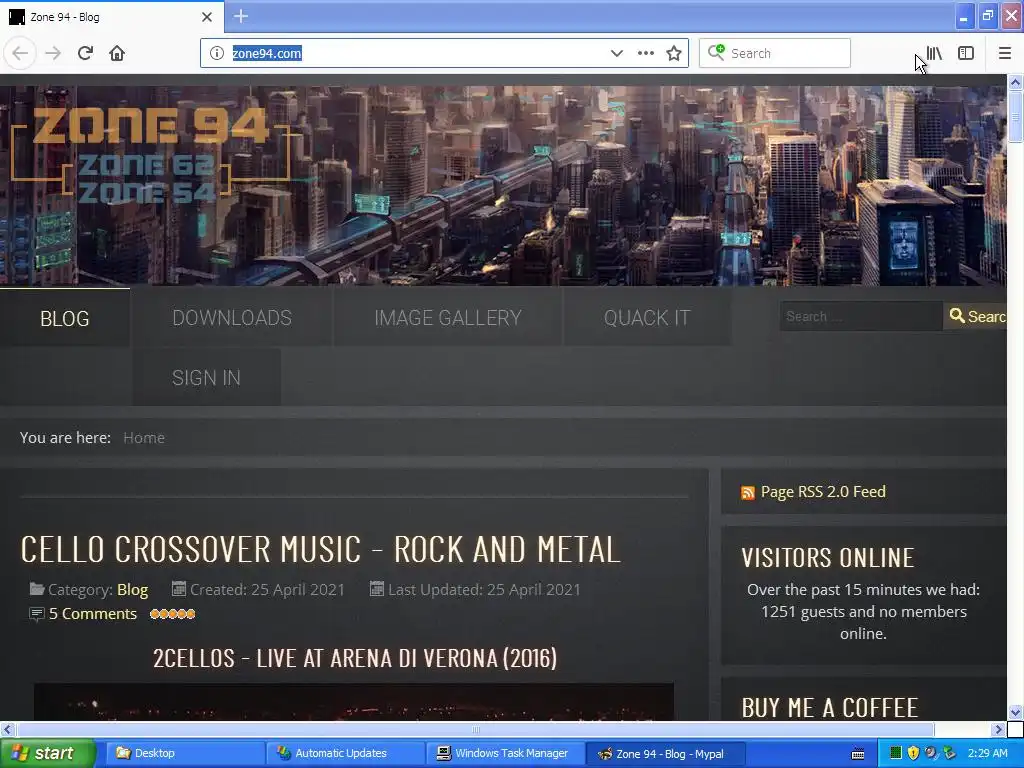Viewport: 1024px width, 768px height.
Task: Click the 2:29 AM system clock
Action: [987, 753]
